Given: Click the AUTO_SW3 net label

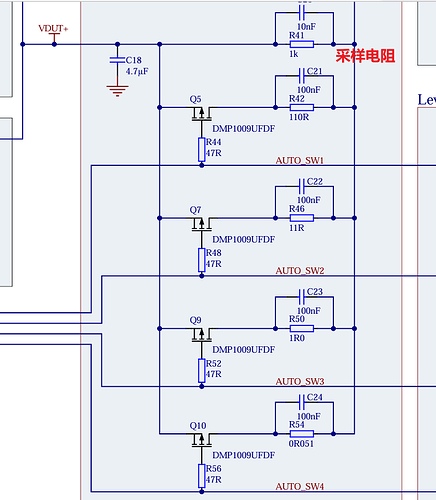Looking at the screenshot, I should [x=300, y=381].
